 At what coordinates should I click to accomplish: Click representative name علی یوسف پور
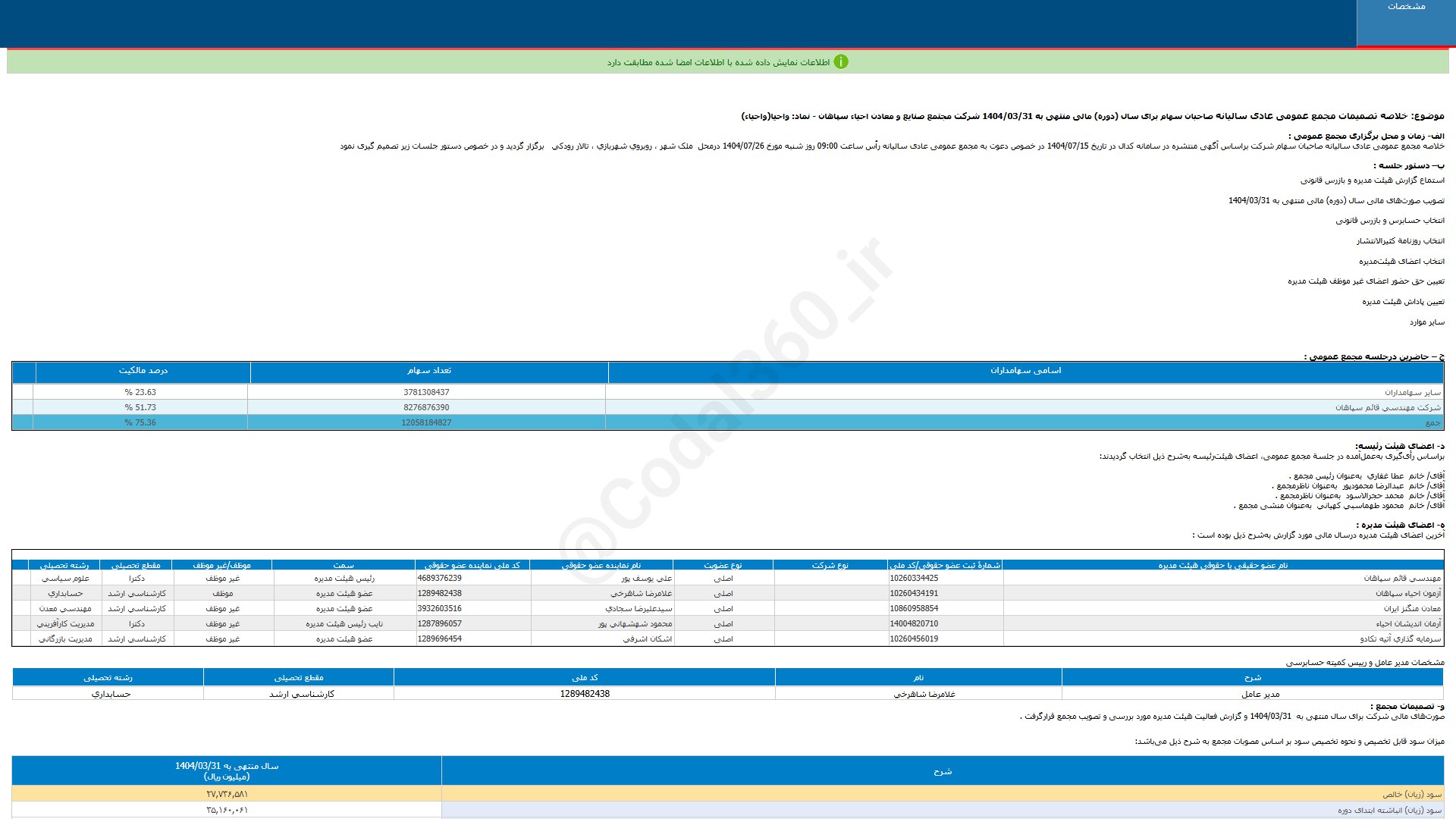pos(646,579)
